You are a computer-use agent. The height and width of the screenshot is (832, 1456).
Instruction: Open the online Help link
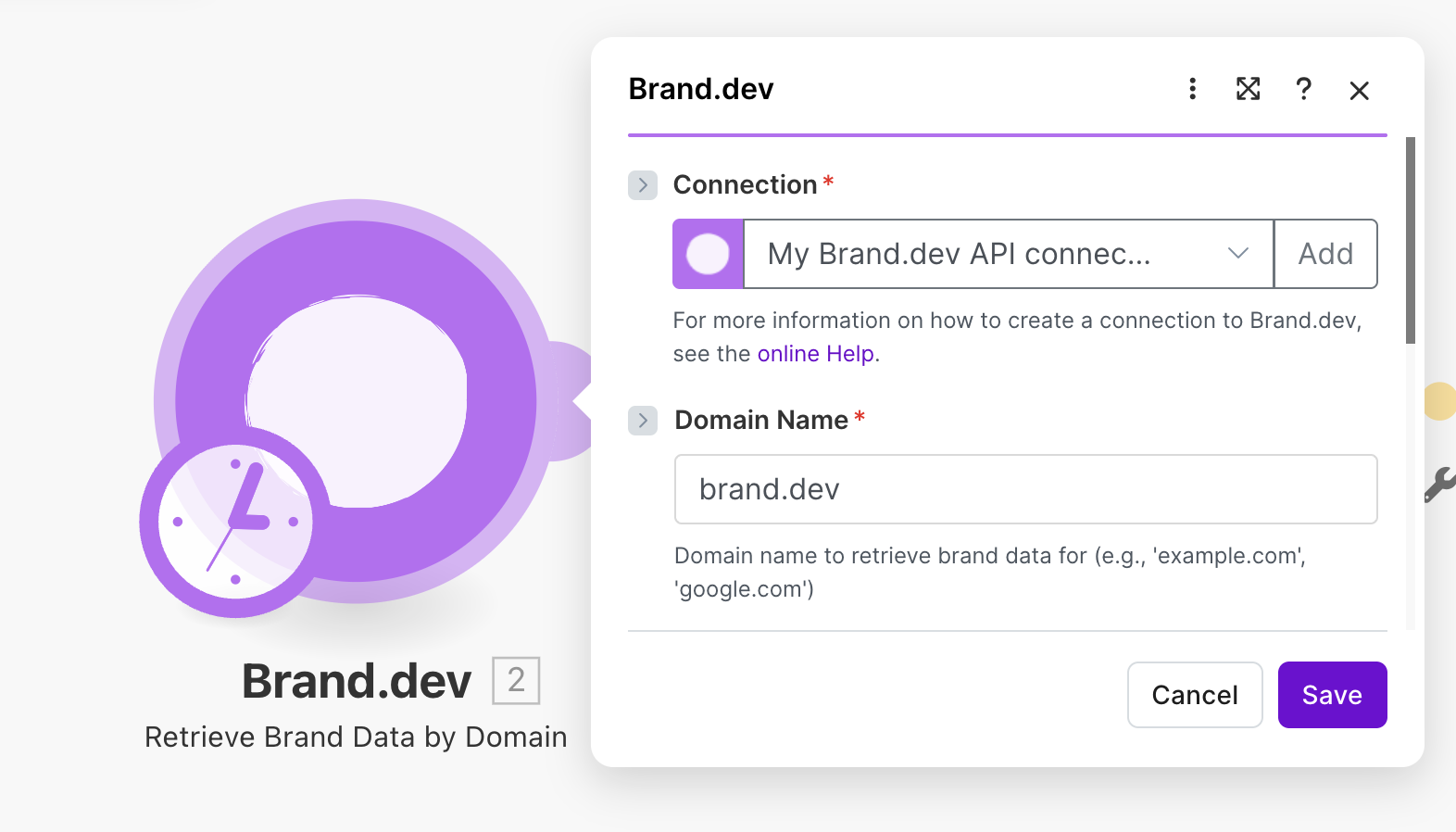point(815,354)
